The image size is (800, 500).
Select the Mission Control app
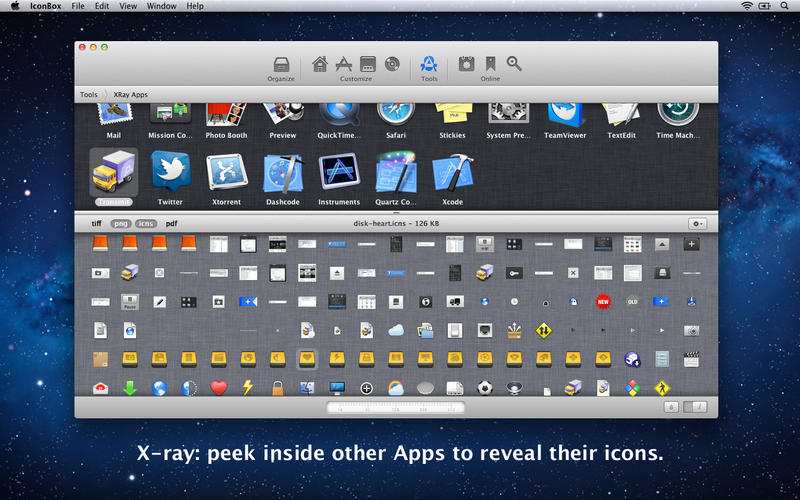tap(170, 120)
